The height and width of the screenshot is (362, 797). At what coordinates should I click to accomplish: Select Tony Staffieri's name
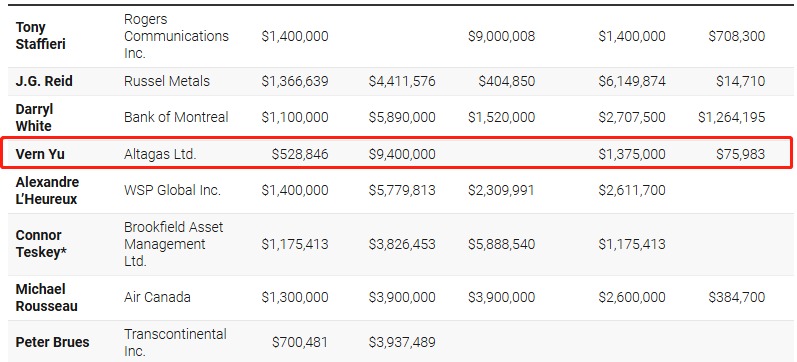(x=41, y=36)
